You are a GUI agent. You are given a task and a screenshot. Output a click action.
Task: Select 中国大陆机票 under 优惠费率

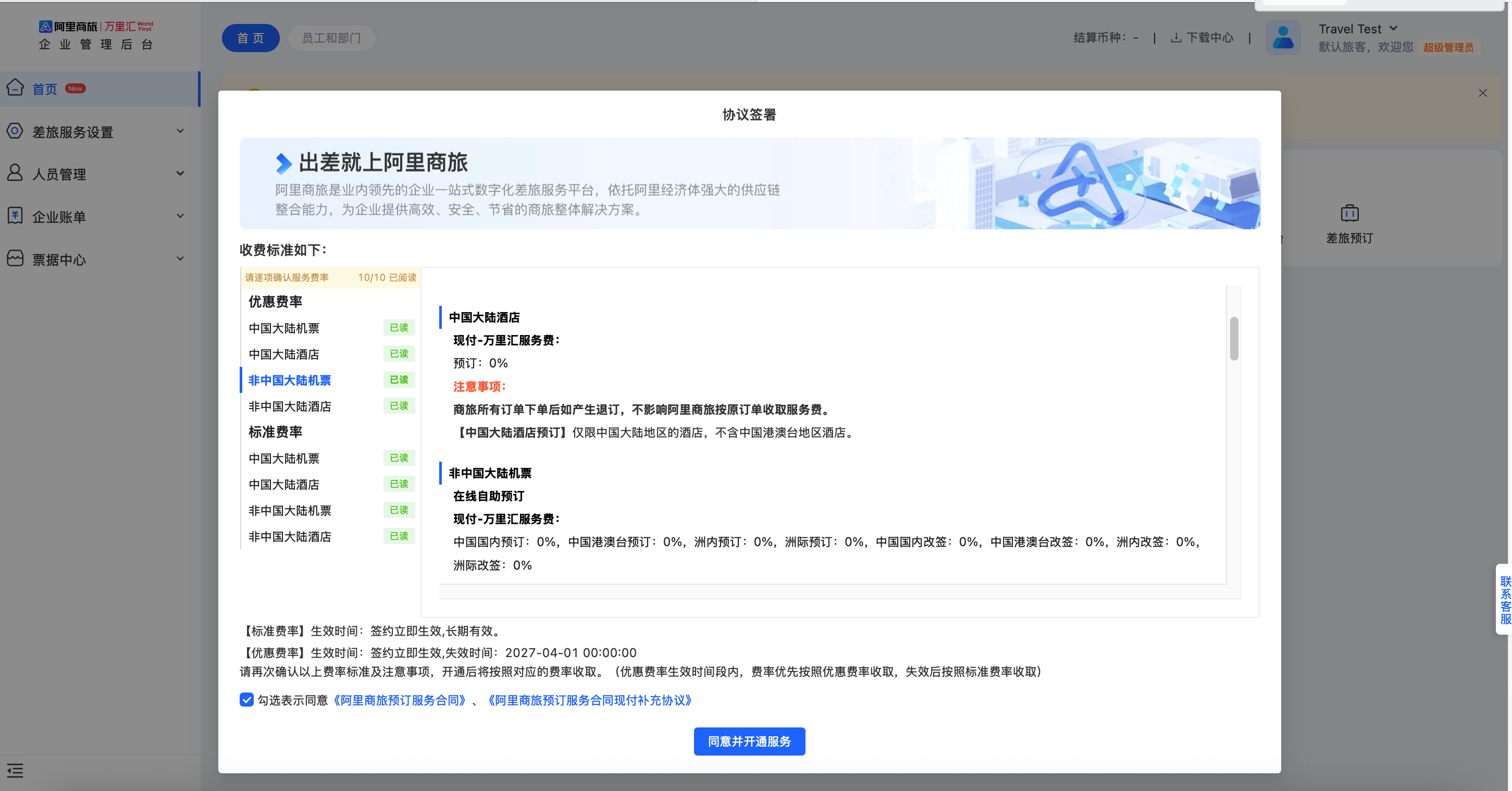point(330,328)
